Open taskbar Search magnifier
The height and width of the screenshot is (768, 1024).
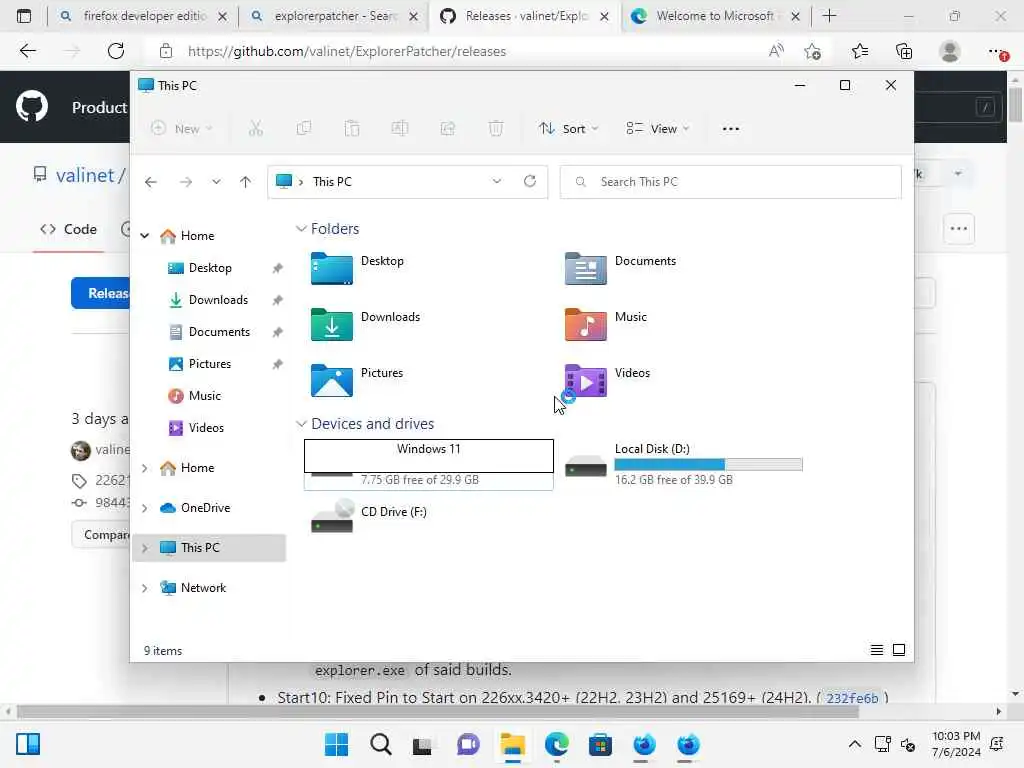(x=381, y=744)
